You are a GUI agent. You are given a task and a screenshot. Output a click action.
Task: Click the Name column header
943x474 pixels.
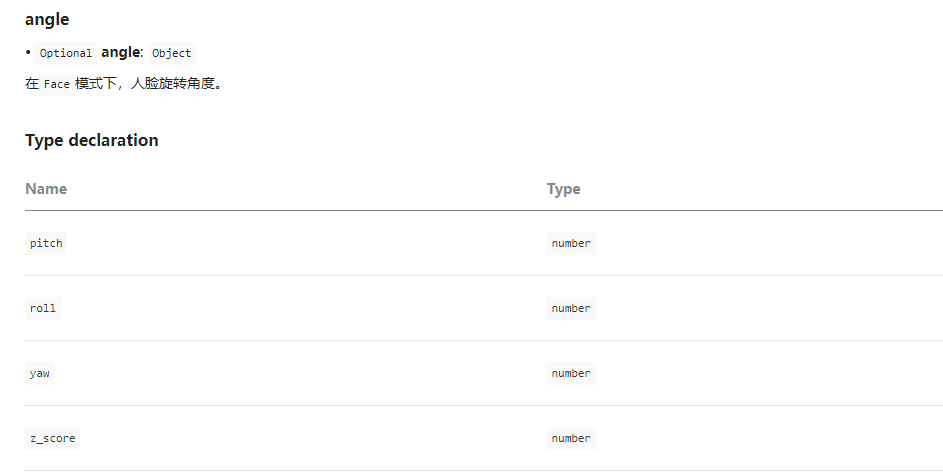(x=46, y=189)
